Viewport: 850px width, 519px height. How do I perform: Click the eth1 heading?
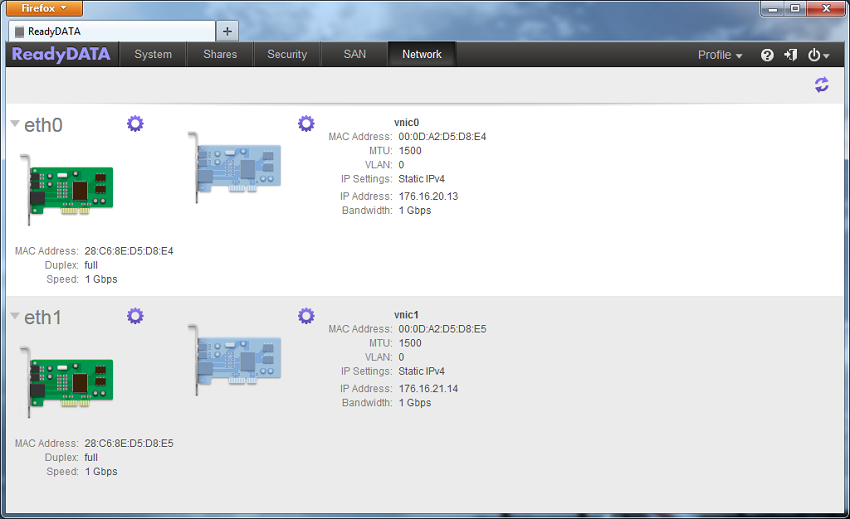click(43, 318)
